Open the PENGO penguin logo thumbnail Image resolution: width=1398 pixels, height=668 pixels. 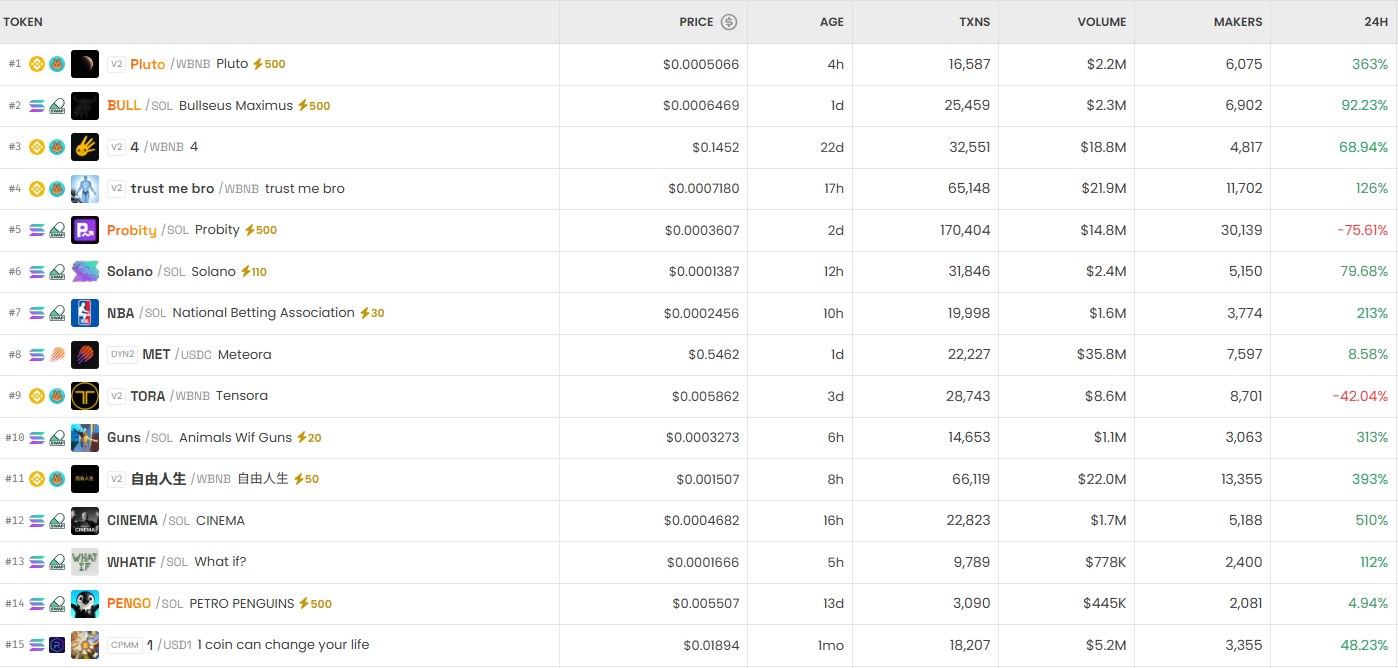[x=85, y=604]
